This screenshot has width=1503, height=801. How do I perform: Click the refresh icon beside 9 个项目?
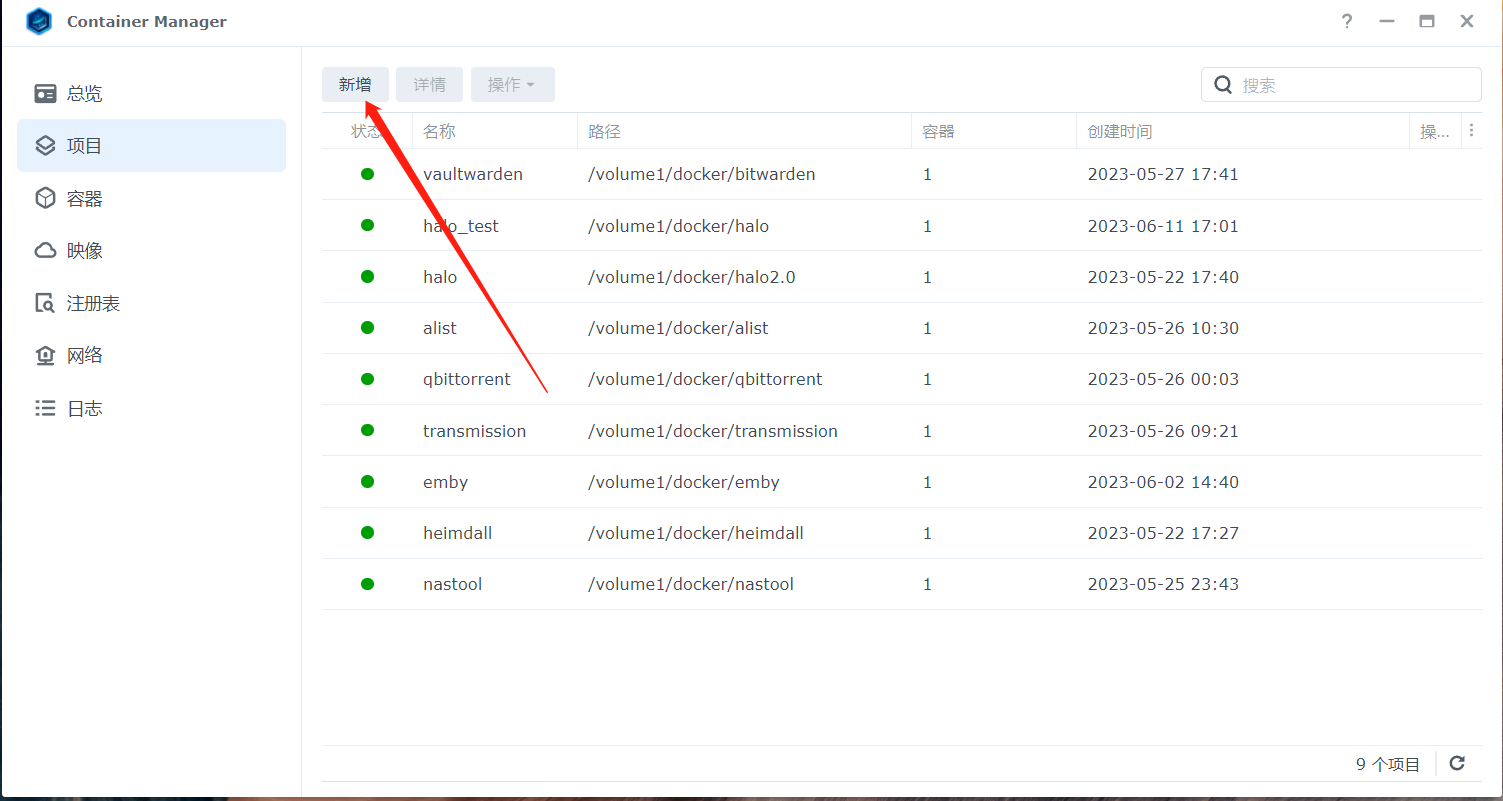[1457, 763]
